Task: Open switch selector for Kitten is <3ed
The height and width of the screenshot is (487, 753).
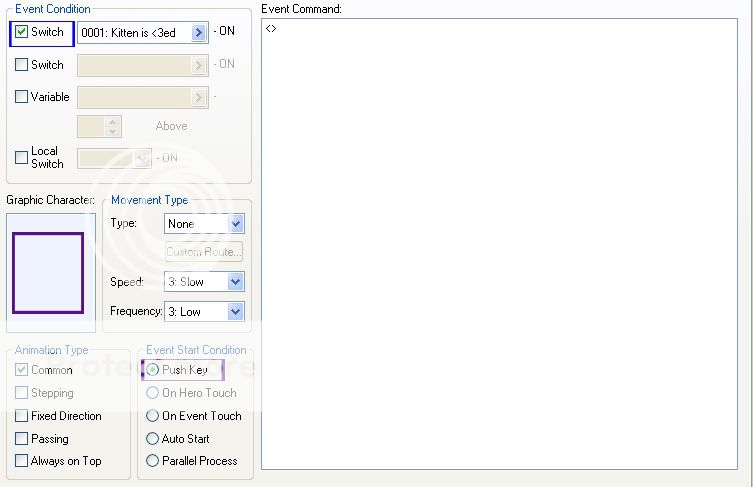Action: point(199,32)
